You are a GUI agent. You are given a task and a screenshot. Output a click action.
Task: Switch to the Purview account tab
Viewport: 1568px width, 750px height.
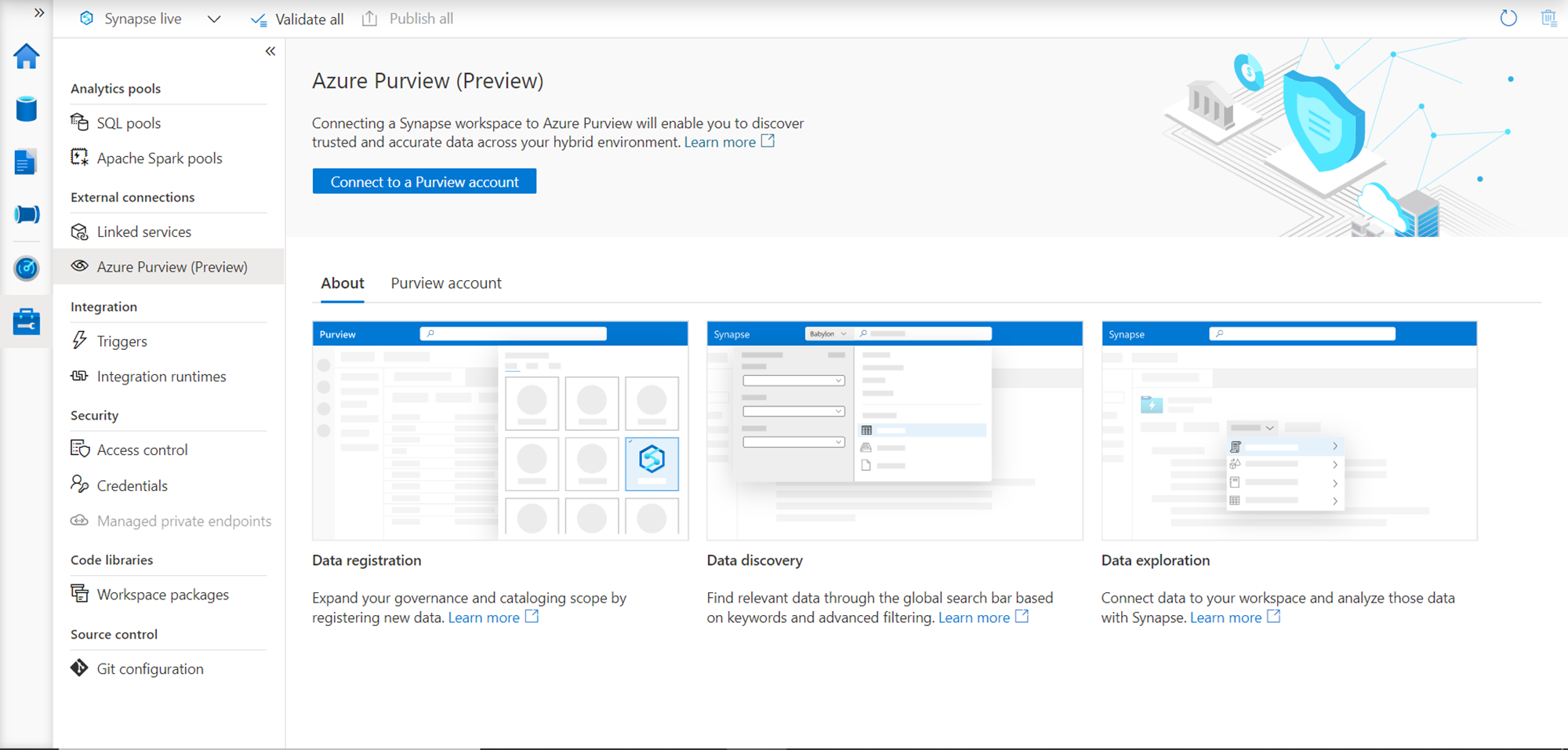point(446,284)
